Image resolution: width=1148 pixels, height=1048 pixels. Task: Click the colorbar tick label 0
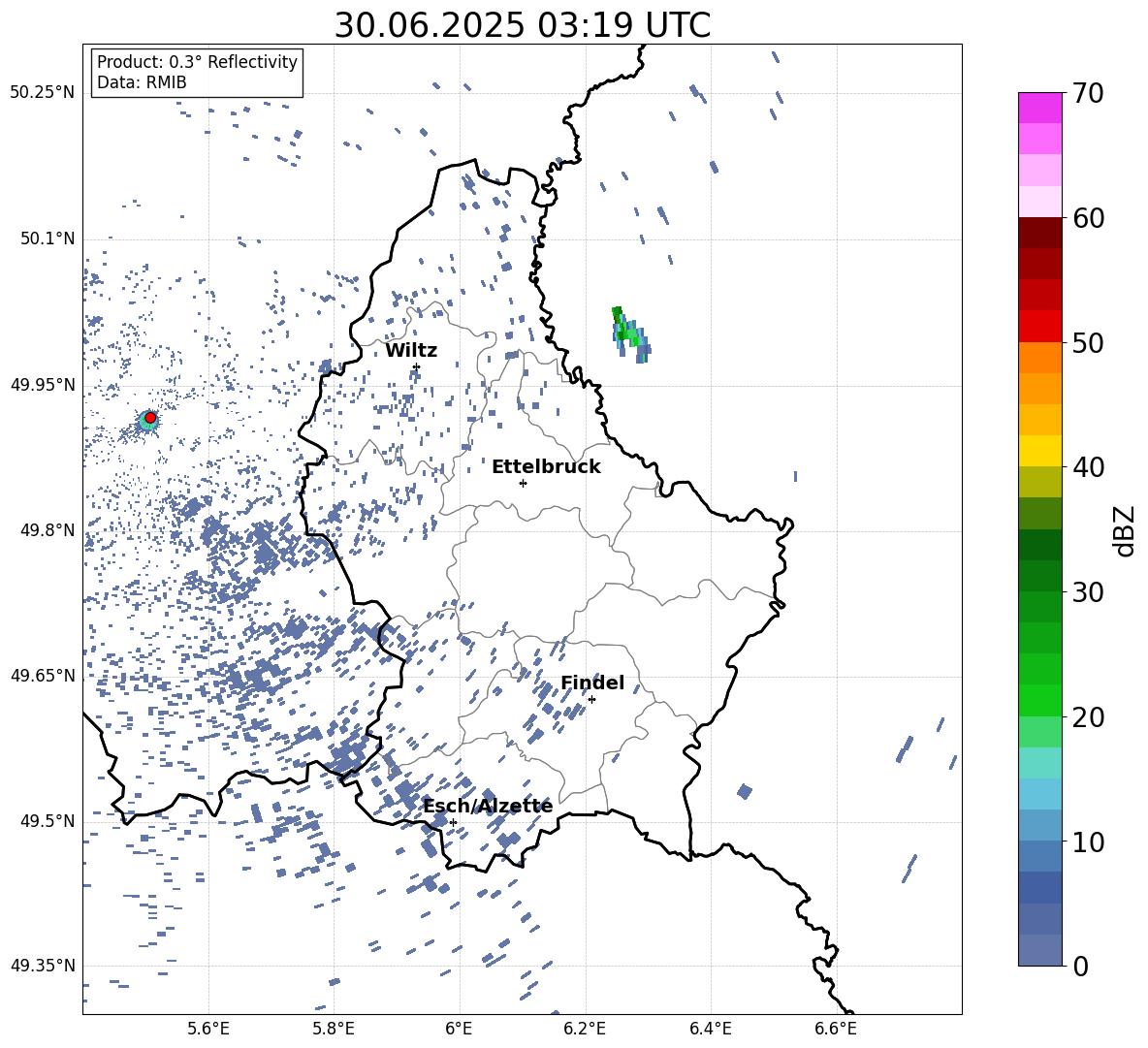tap(1080, 966)
